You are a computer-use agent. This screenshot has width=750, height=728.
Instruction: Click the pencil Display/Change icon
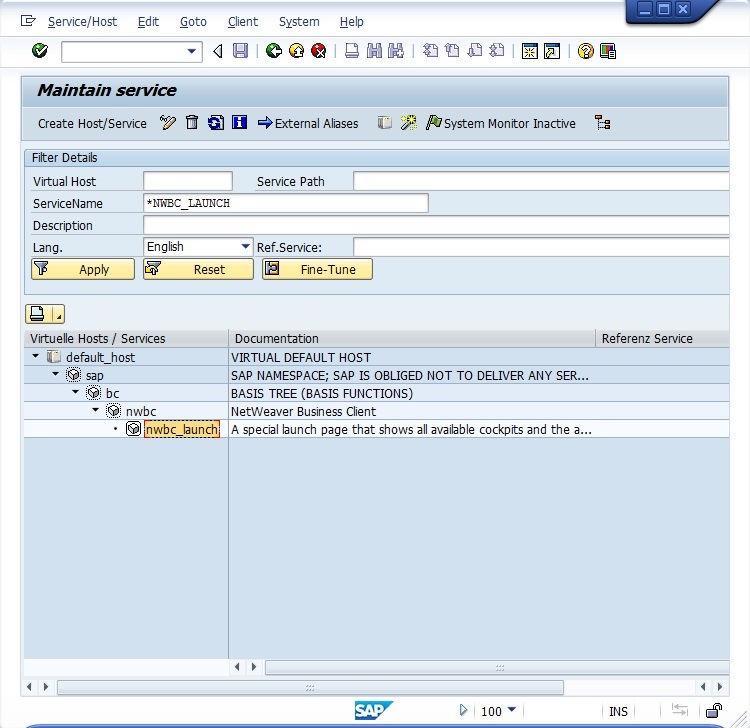click(168, 123)
